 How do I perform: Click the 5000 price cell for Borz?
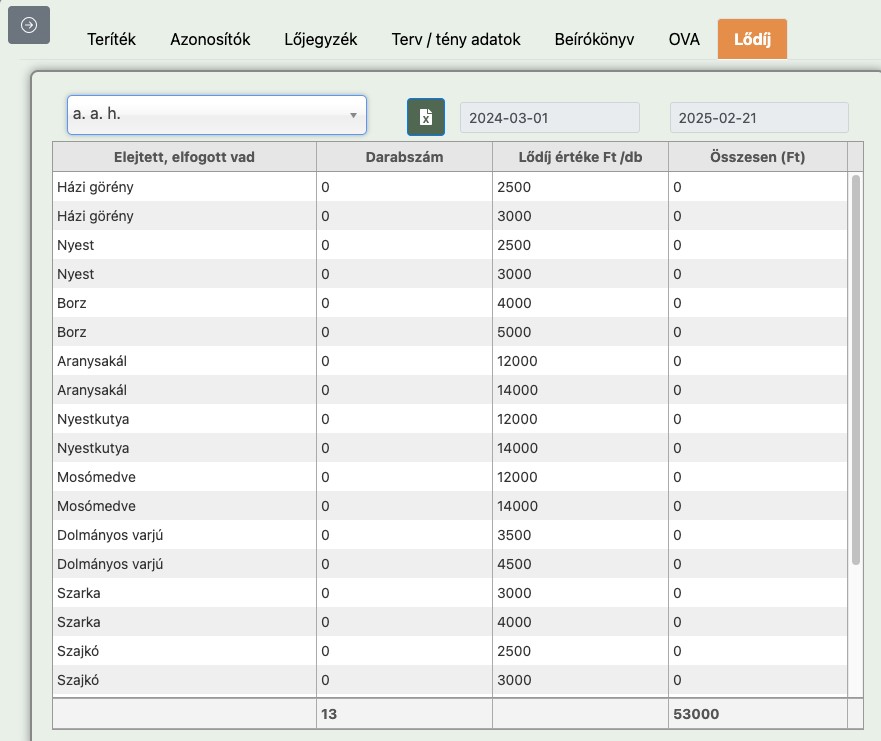pos(580,332)
